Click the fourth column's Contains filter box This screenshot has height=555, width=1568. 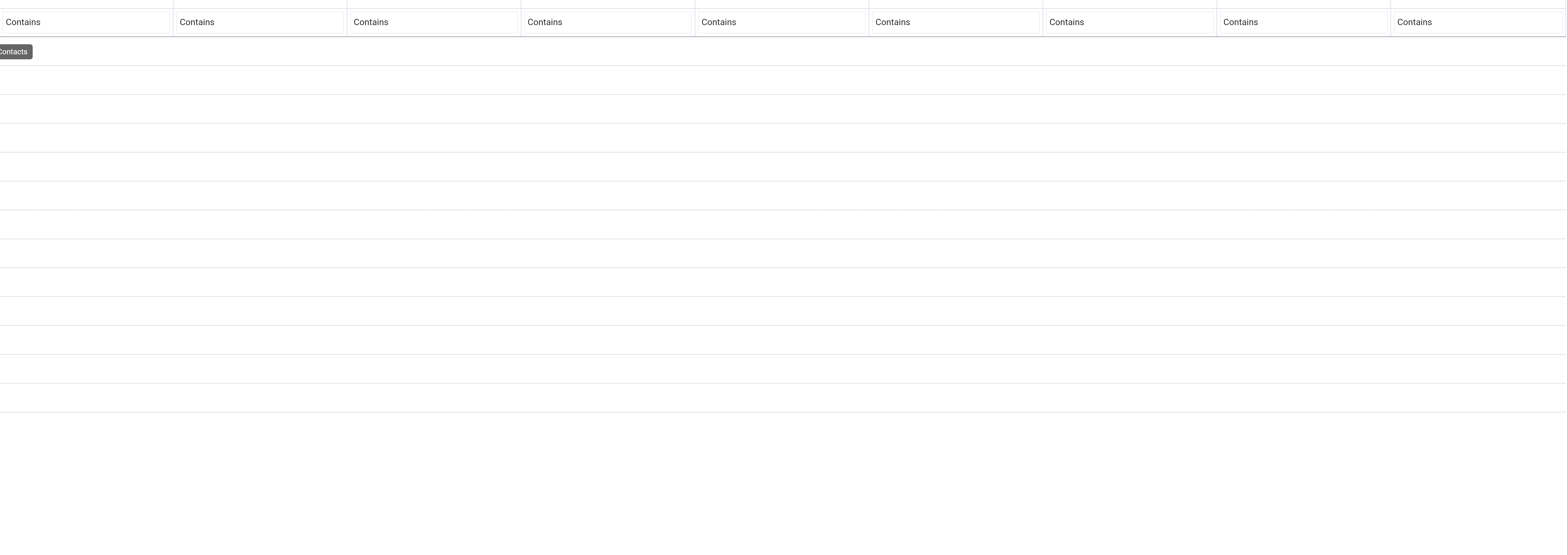pyautogui.click(x=607, y=22)
